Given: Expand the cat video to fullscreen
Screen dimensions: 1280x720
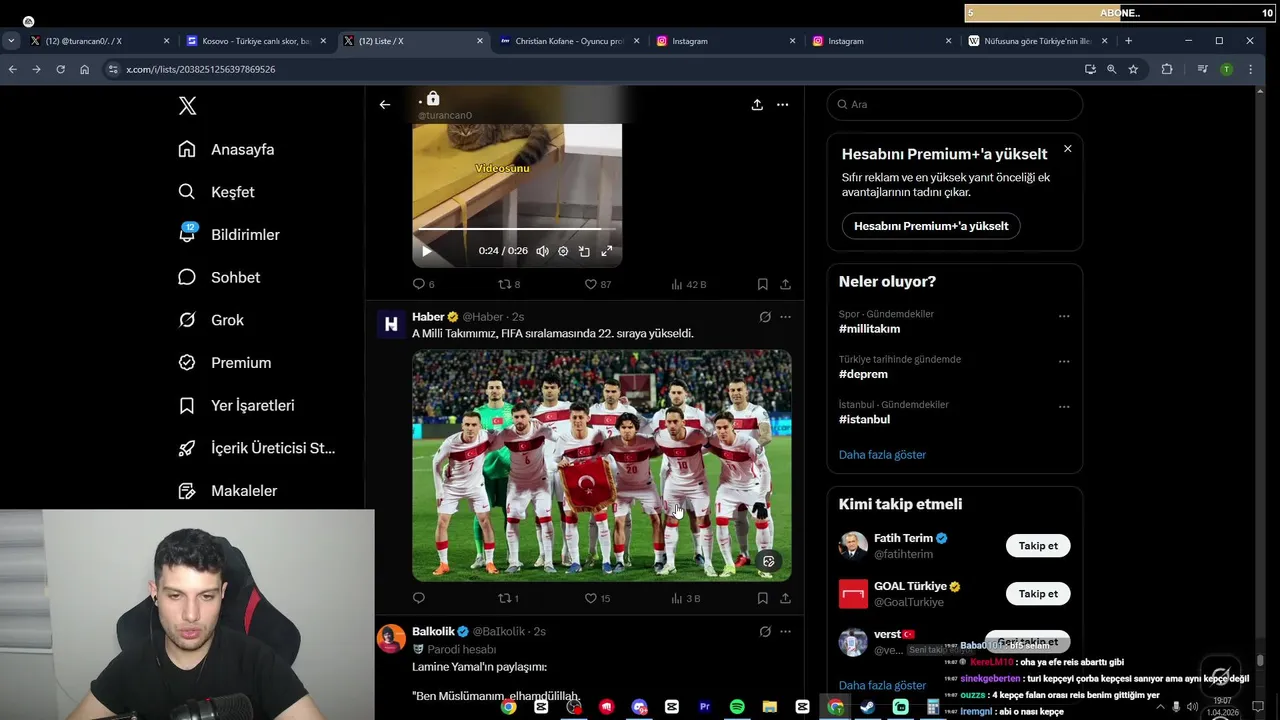Looking at the screenshot, I should click(x=606, y=251).
